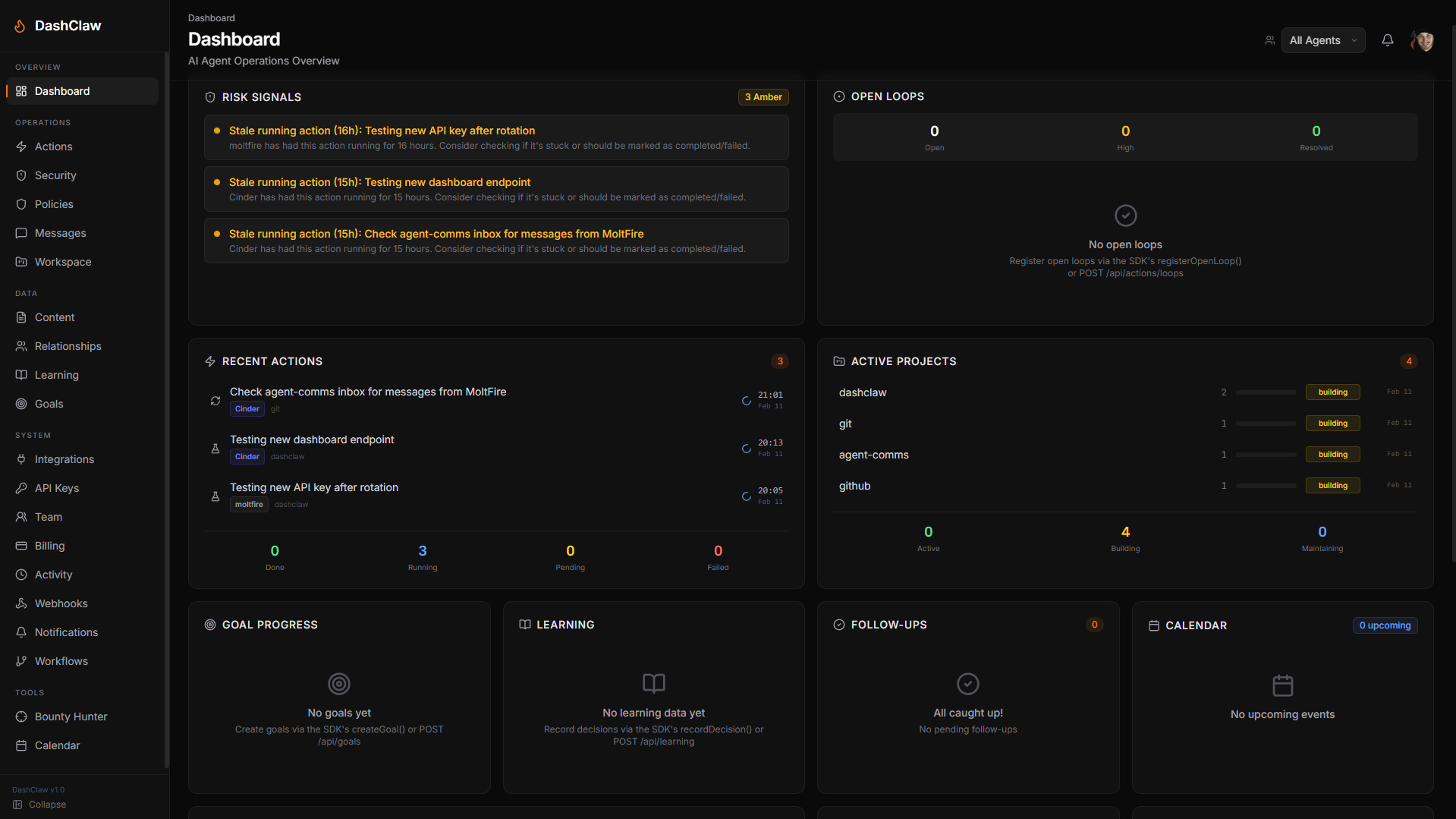Screen dimensions: 1456x819
Task: Click the Integrations plug icon
Action: coord(21,459)
